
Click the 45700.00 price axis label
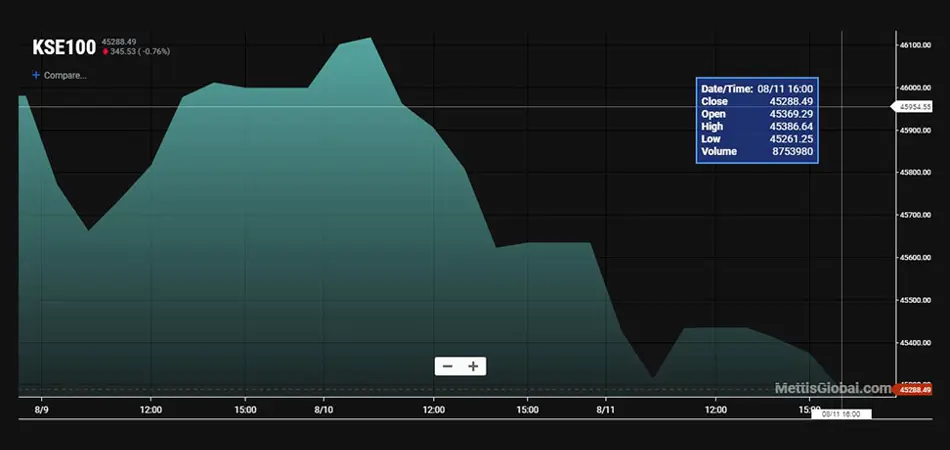pos(915,215)
